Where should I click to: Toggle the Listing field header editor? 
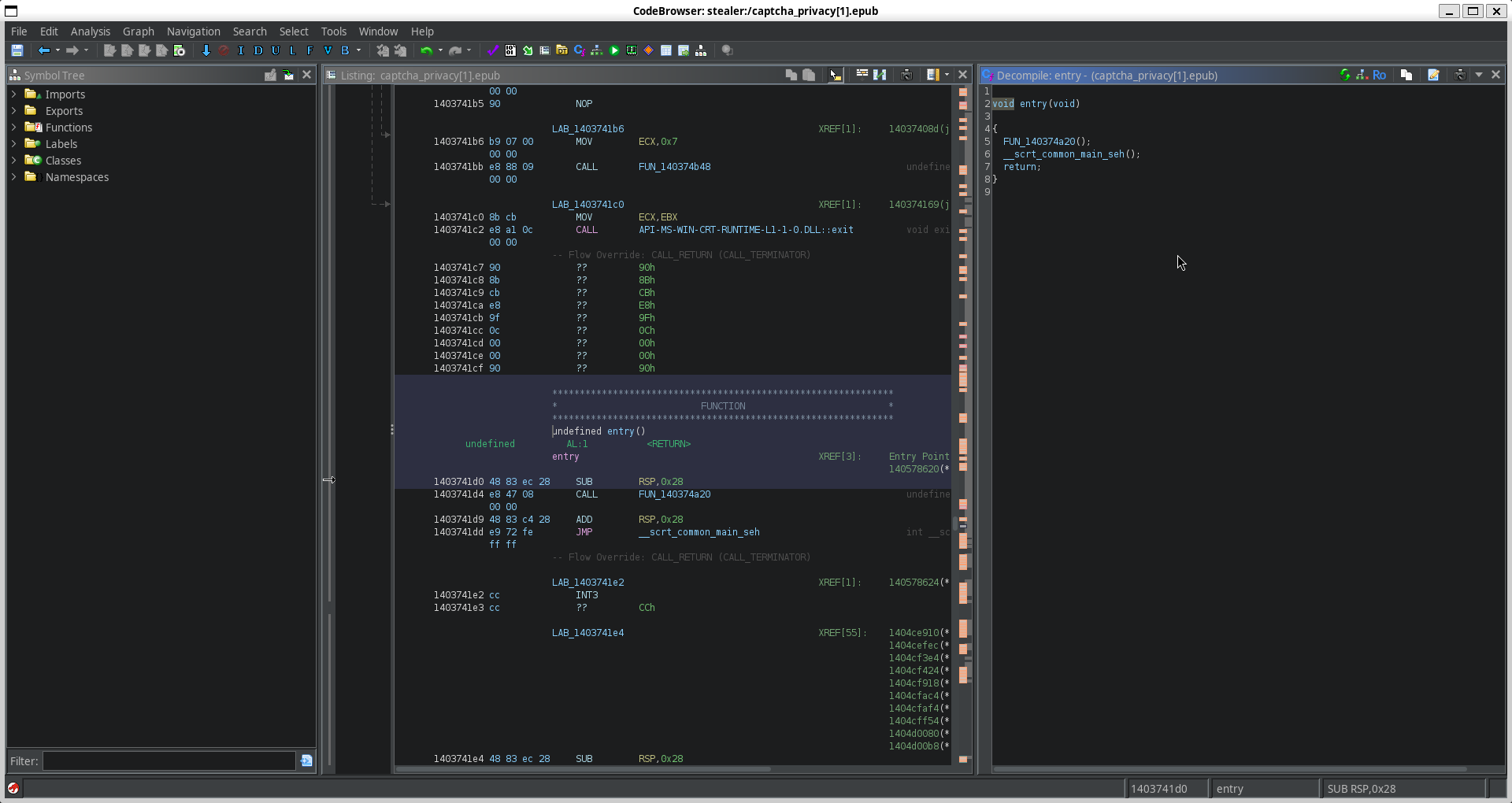click(x=862, y=75)
